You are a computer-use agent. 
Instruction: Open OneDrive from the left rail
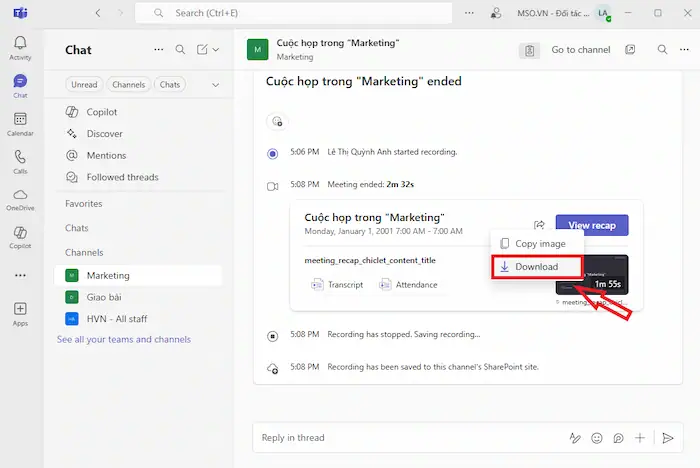tap(20, 199)
